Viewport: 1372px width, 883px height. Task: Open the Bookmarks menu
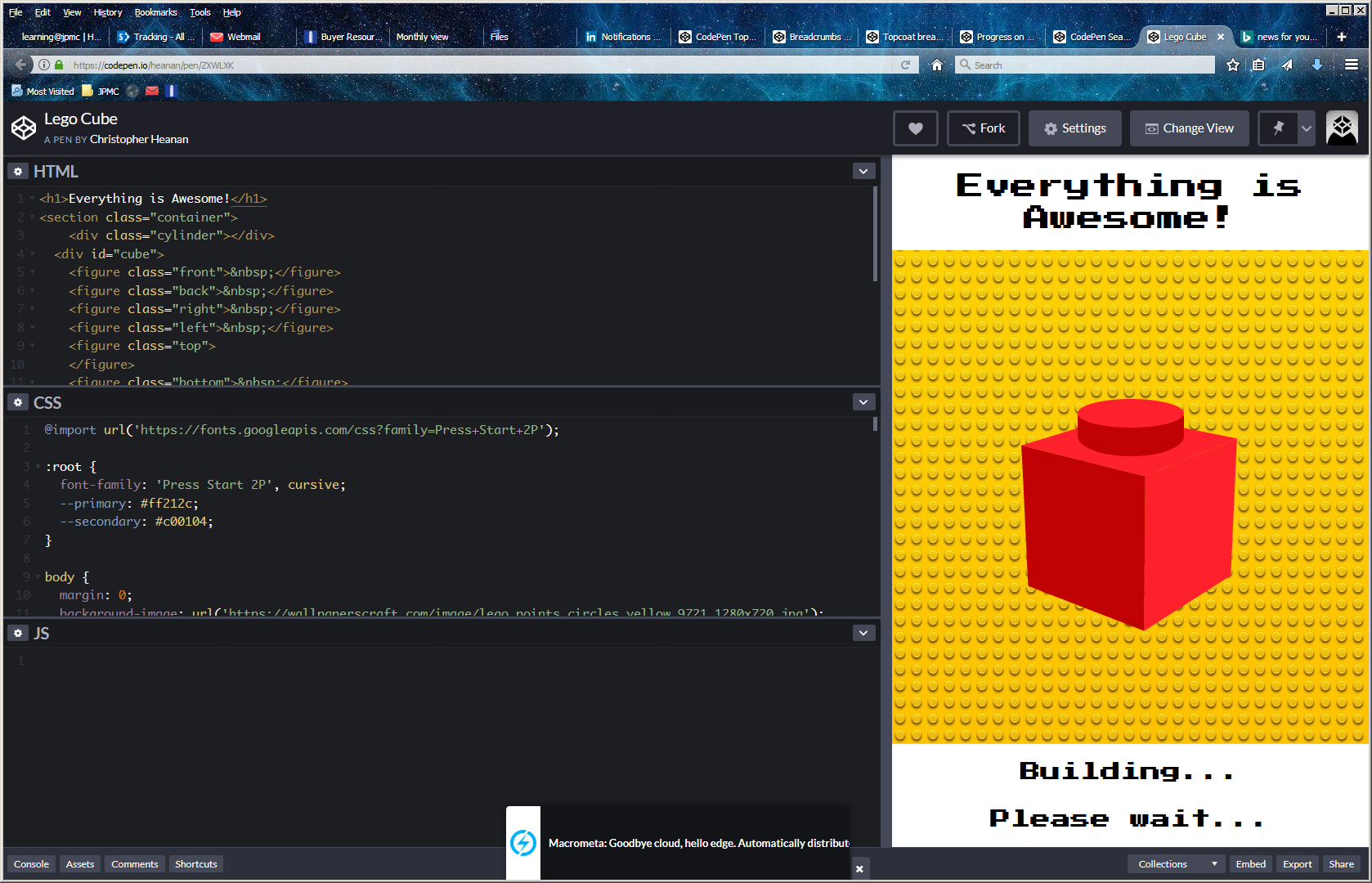pyautogui.click(x=155, y=12)
